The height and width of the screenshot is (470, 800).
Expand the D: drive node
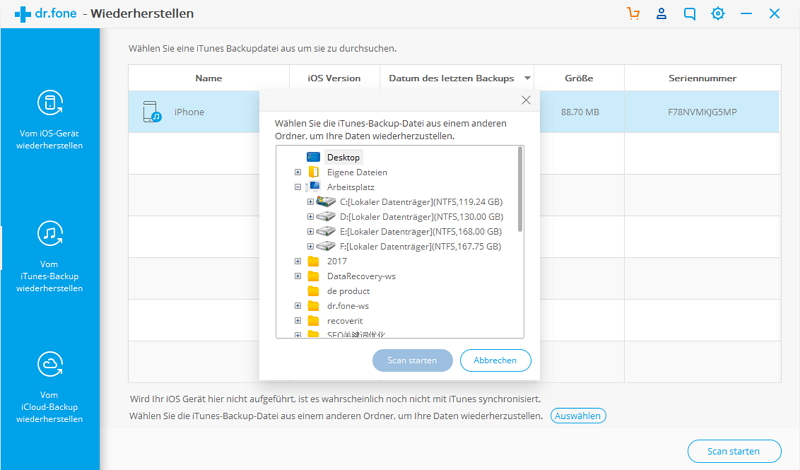coord(310,217)
